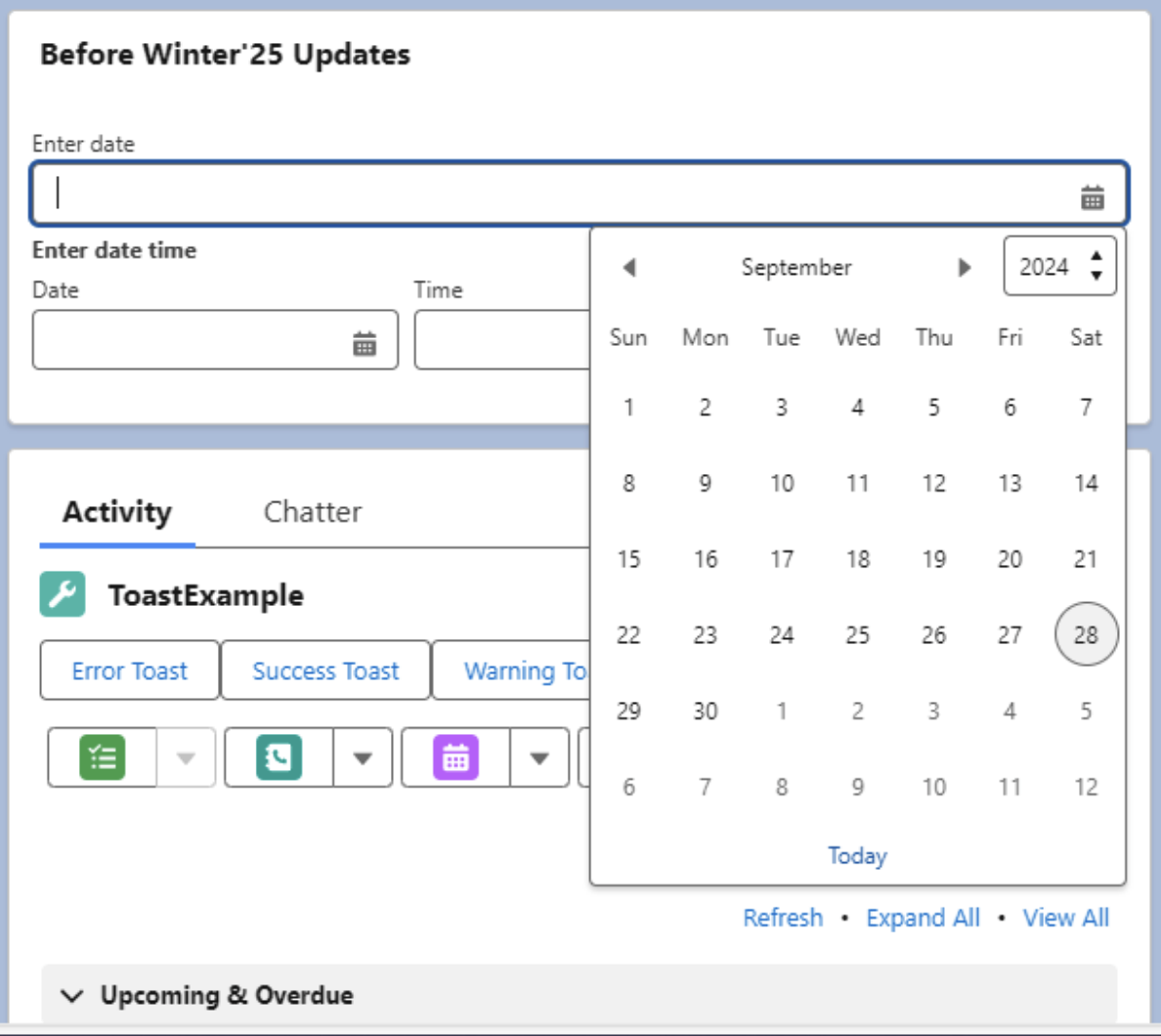The image size is (1161, 1036).
Task: Open the dropdown next to Log a Call
Action: 363,757
